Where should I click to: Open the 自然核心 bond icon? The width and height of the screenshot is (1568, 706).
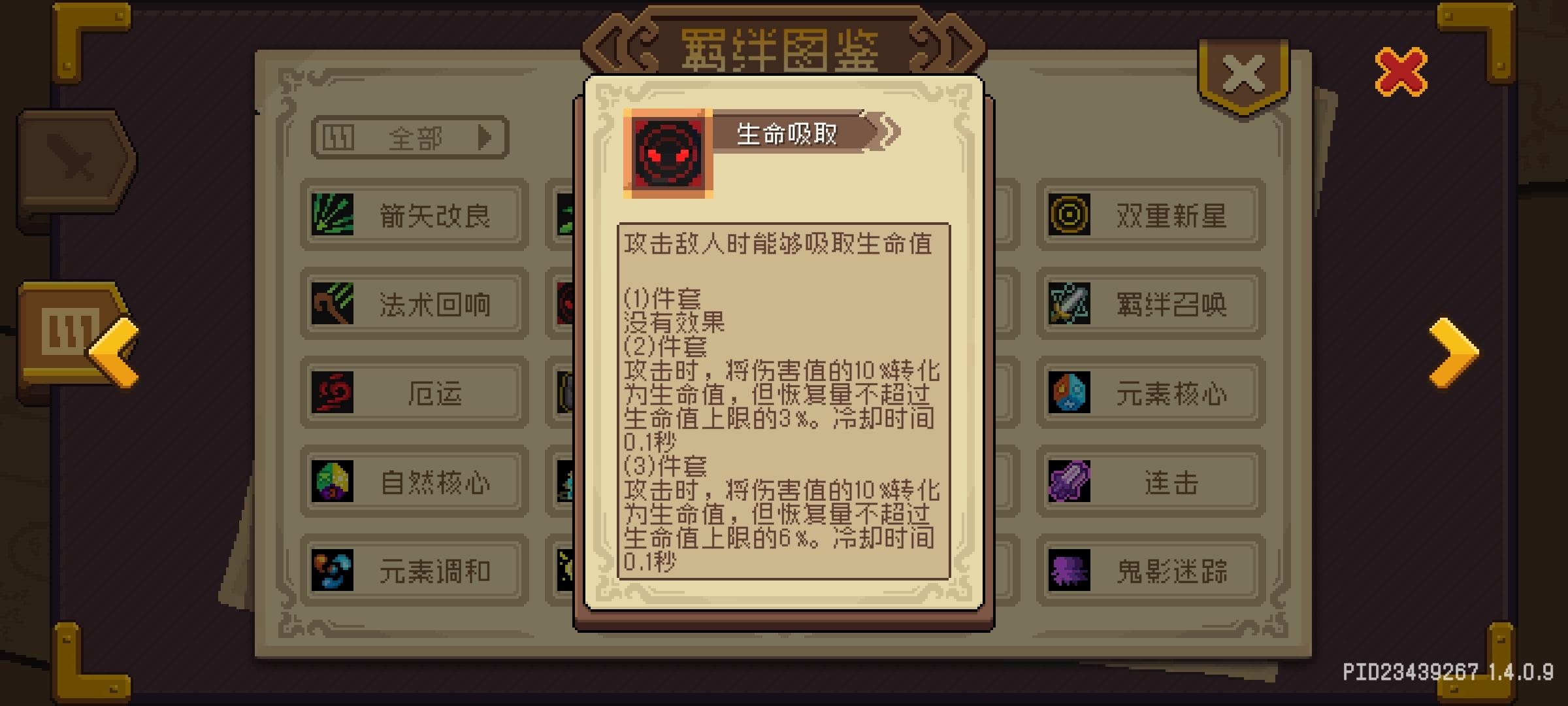point(333,481)
